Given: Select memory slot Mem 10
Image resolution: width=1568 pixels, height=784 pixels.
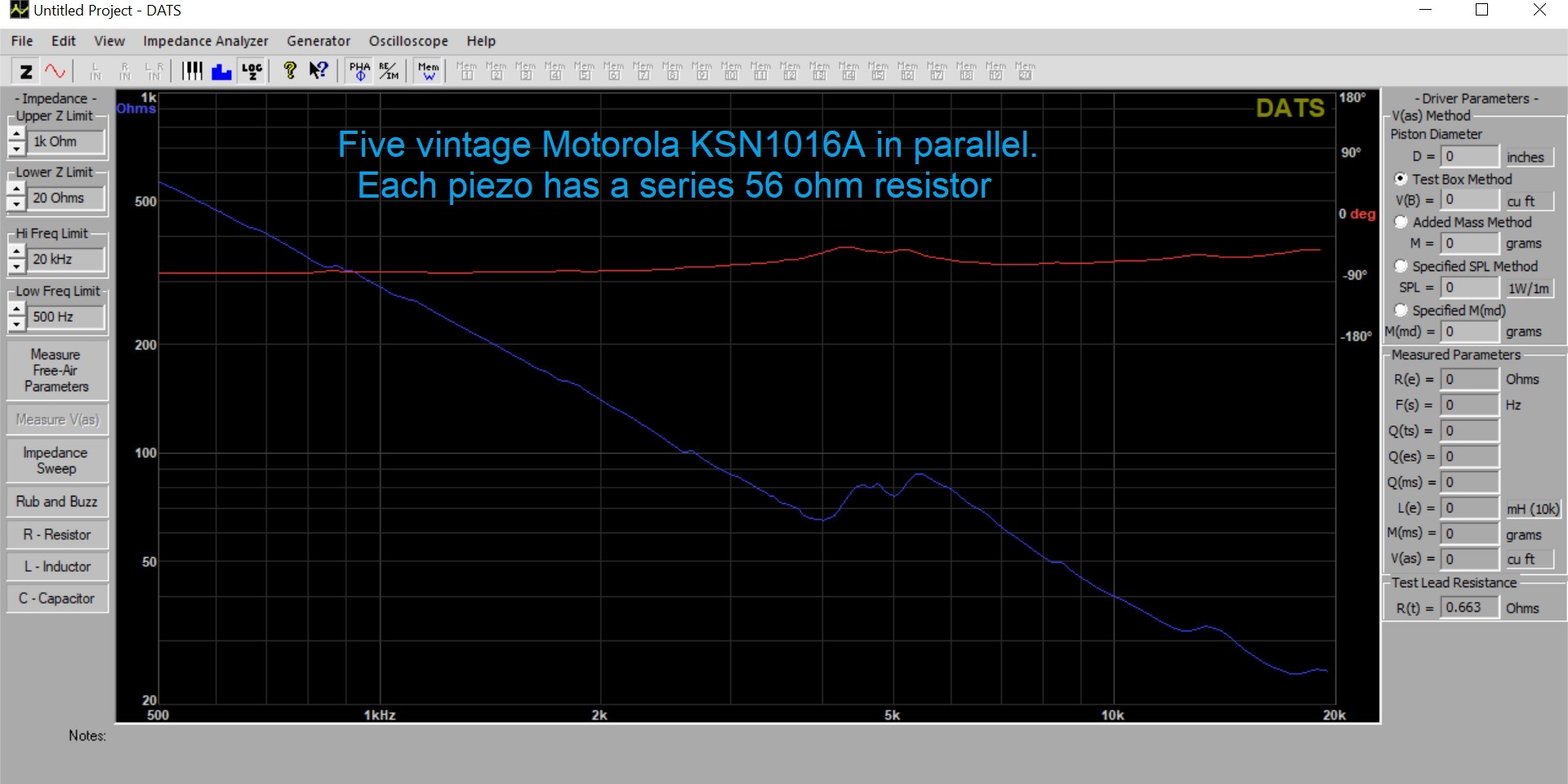Looking at the screenshot, I should [731, 71].
